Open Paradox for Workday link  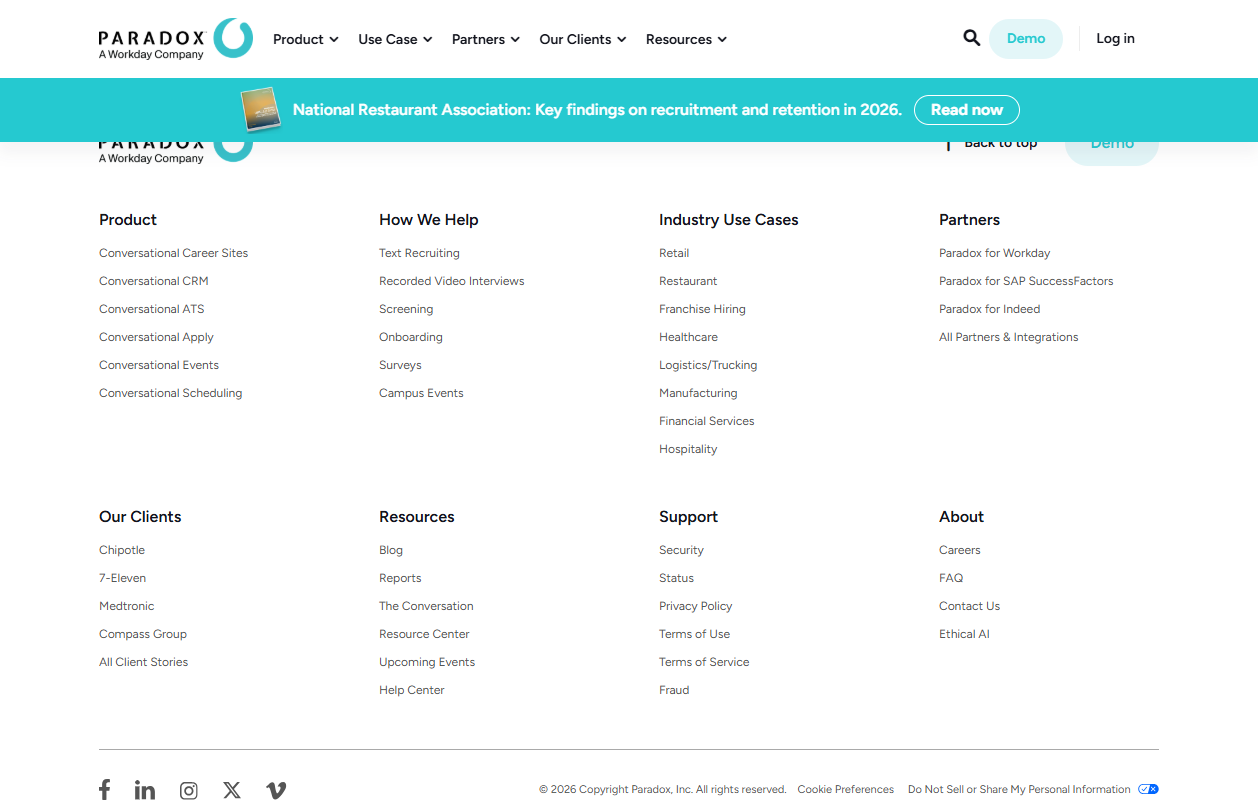(994, 253)
